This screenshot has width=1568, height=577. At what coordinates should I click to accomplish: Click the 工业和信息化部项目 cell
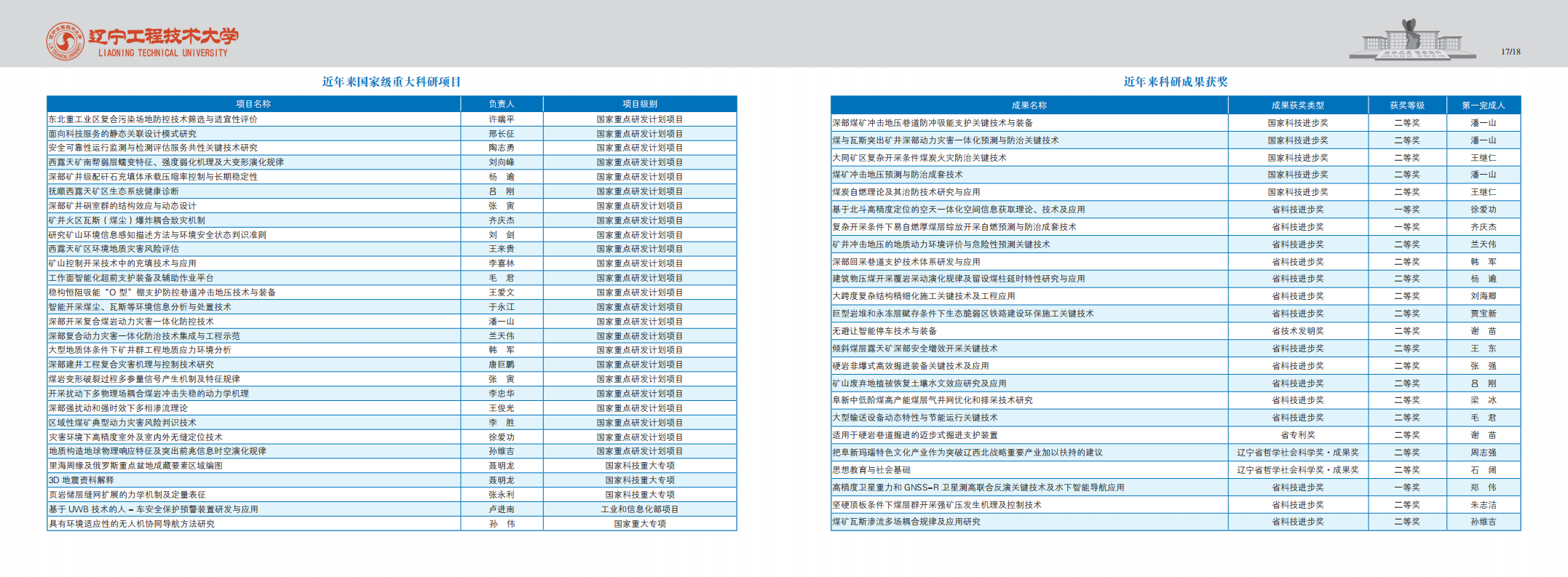click(x=640, y=509)
